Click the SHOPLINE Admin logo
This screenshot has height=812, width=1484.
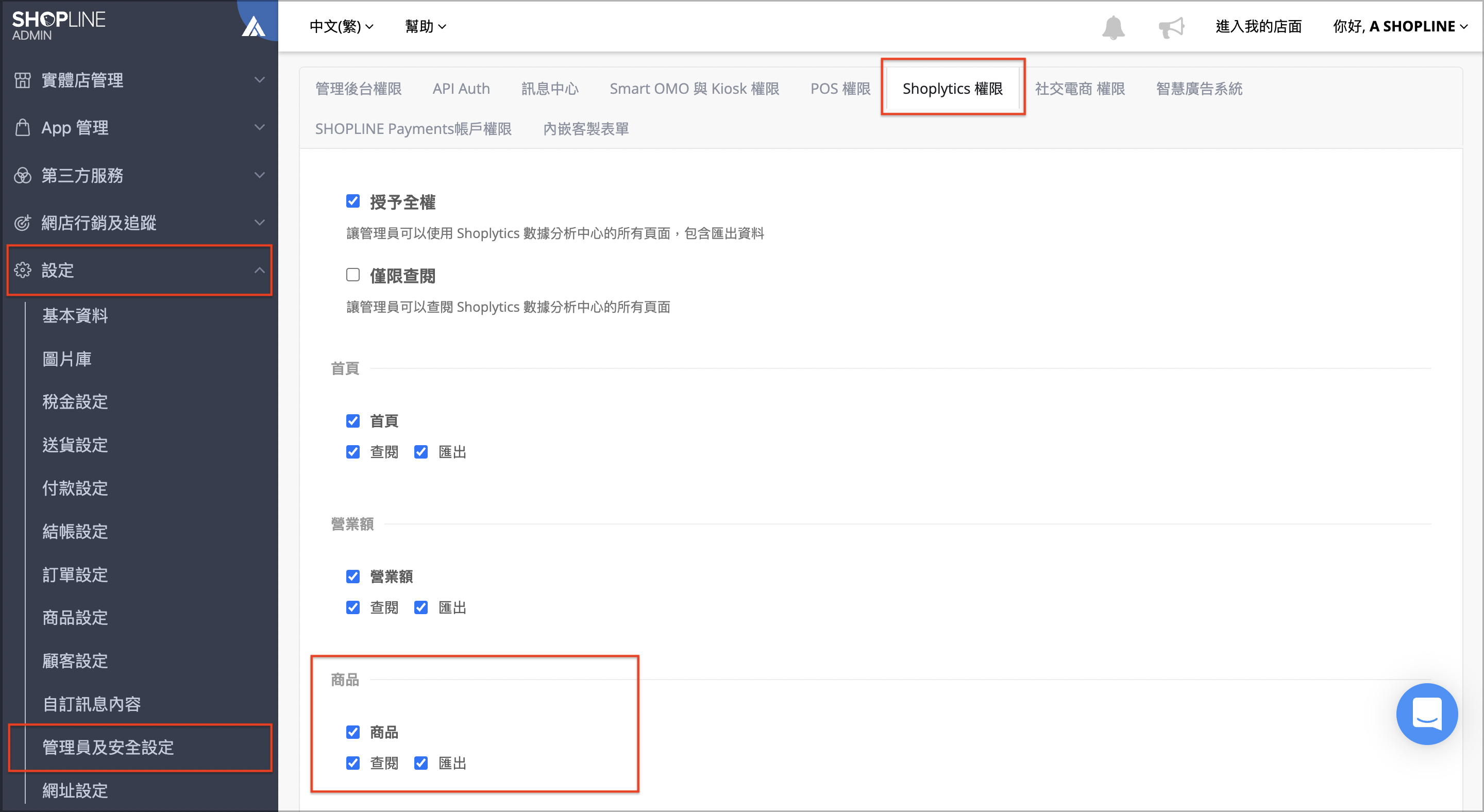coord(59,25)
